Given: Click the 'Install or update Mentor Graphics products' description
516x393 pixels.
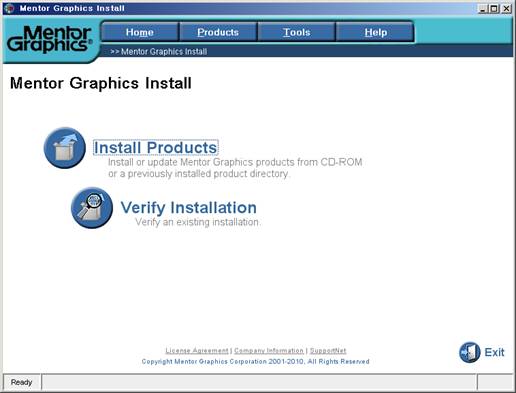Looking at the screenshot, I should click(x=235, y=168).
